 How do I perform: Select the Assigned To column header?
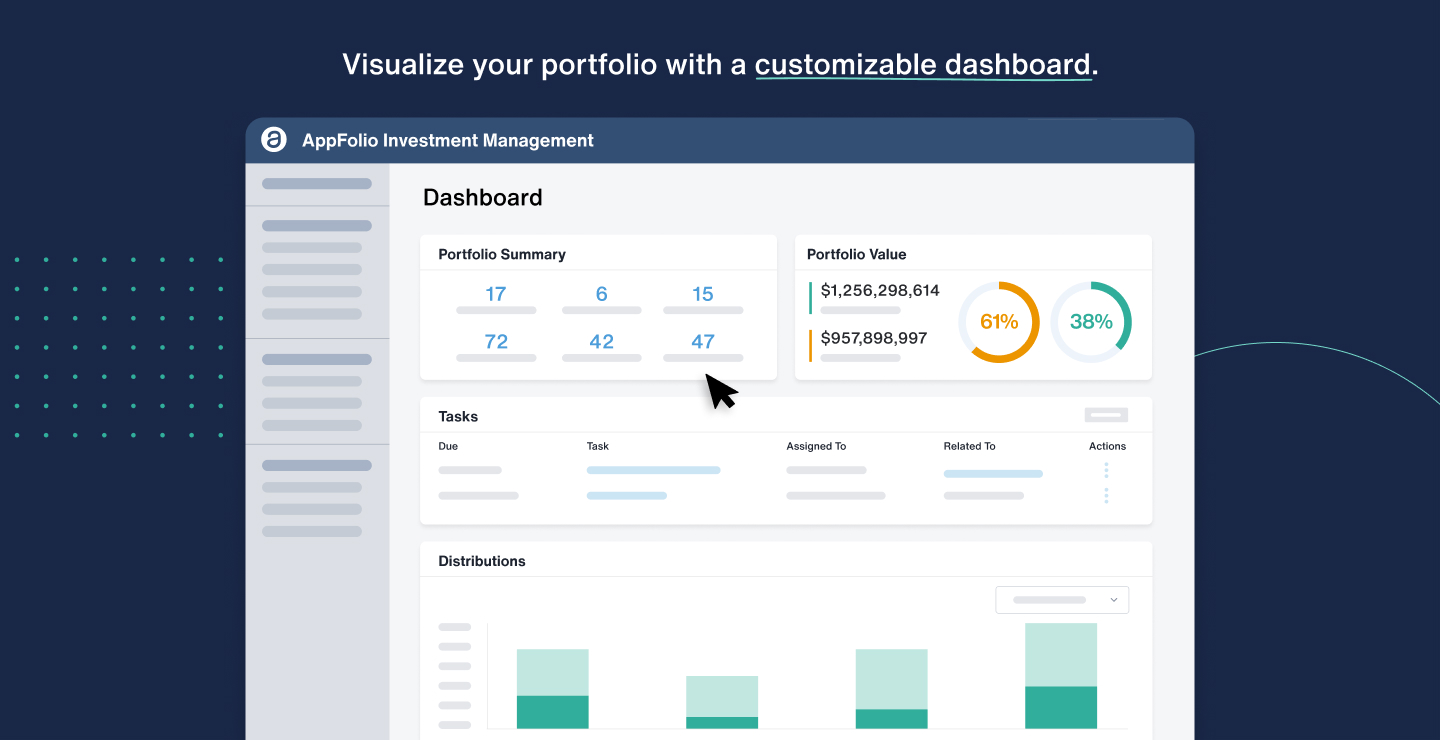tap(816, 446)
